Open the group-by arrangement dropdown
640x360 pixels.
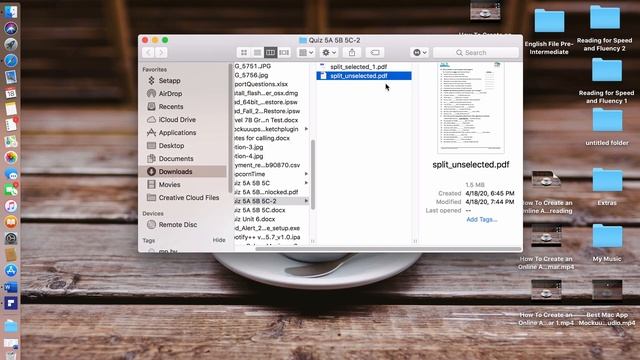click(x=306, y=52)
